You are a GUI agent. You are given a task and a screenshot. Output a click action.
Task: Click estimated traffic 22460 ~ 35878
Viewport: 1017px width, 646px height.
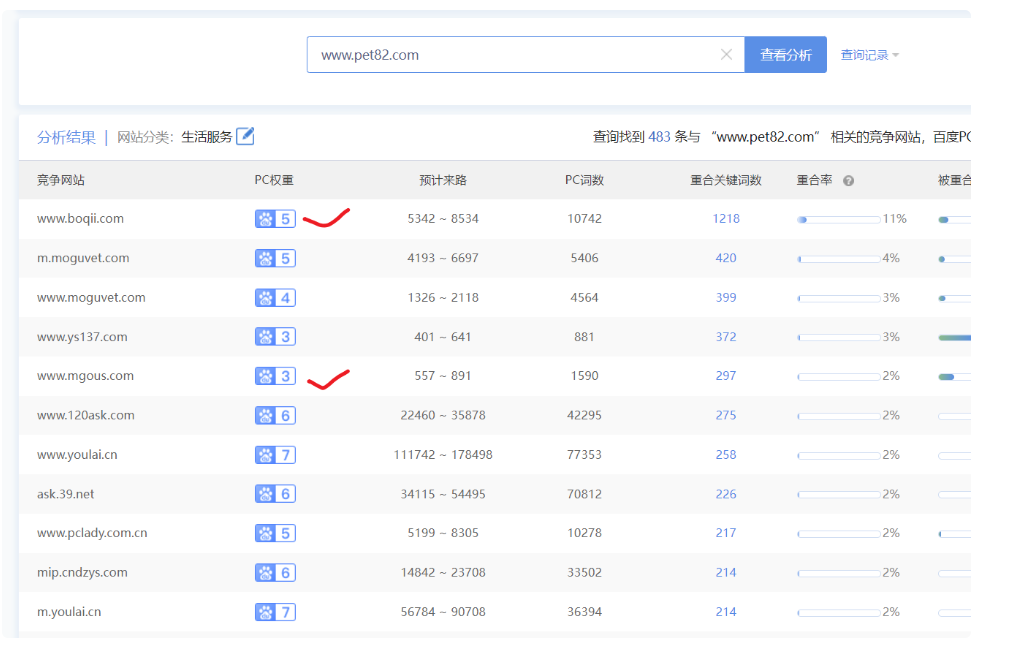point(443,415)
